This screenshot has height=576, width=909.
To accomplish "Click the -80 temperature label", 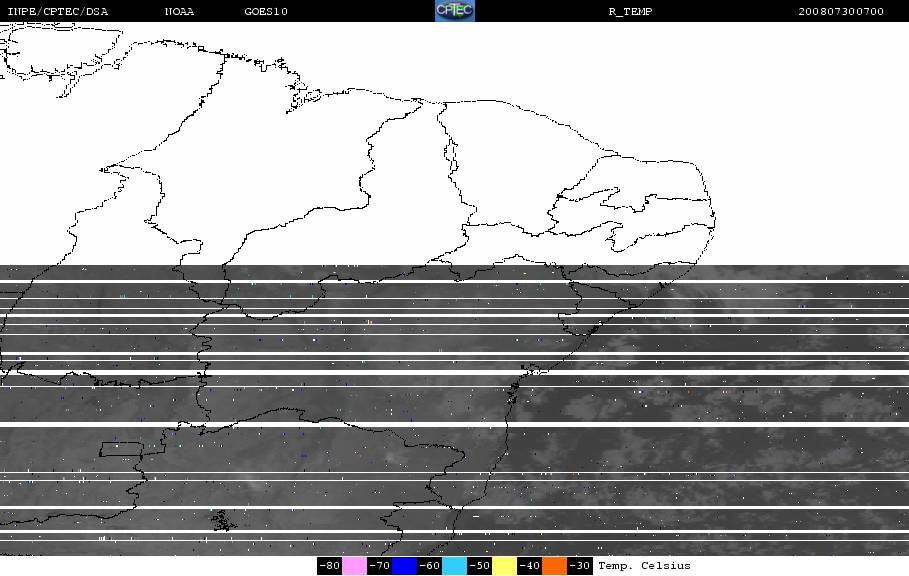I will point(330,566).
